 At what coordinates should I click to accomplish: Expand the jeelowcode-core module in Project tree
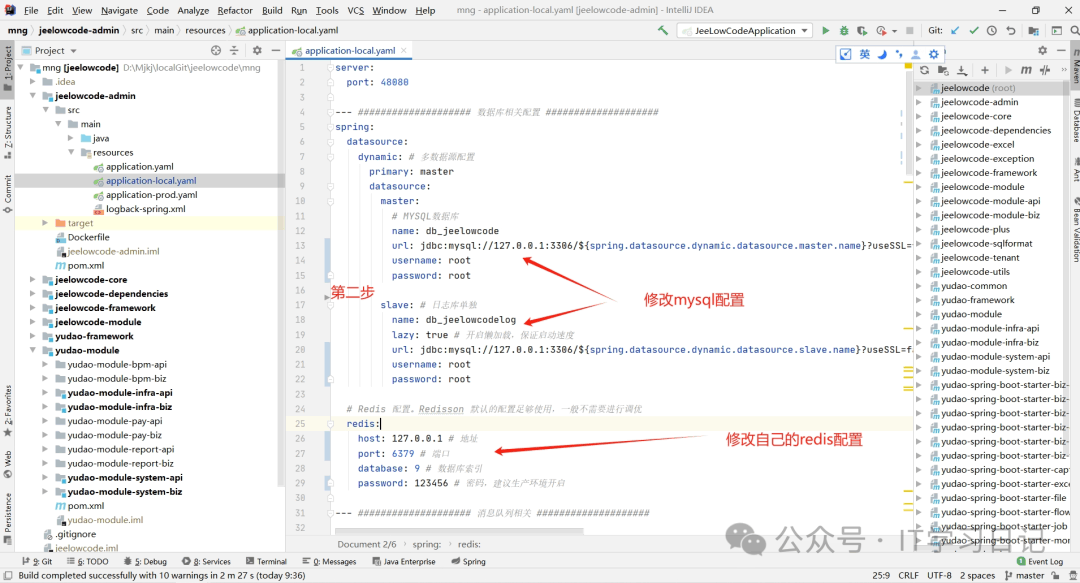33,279
